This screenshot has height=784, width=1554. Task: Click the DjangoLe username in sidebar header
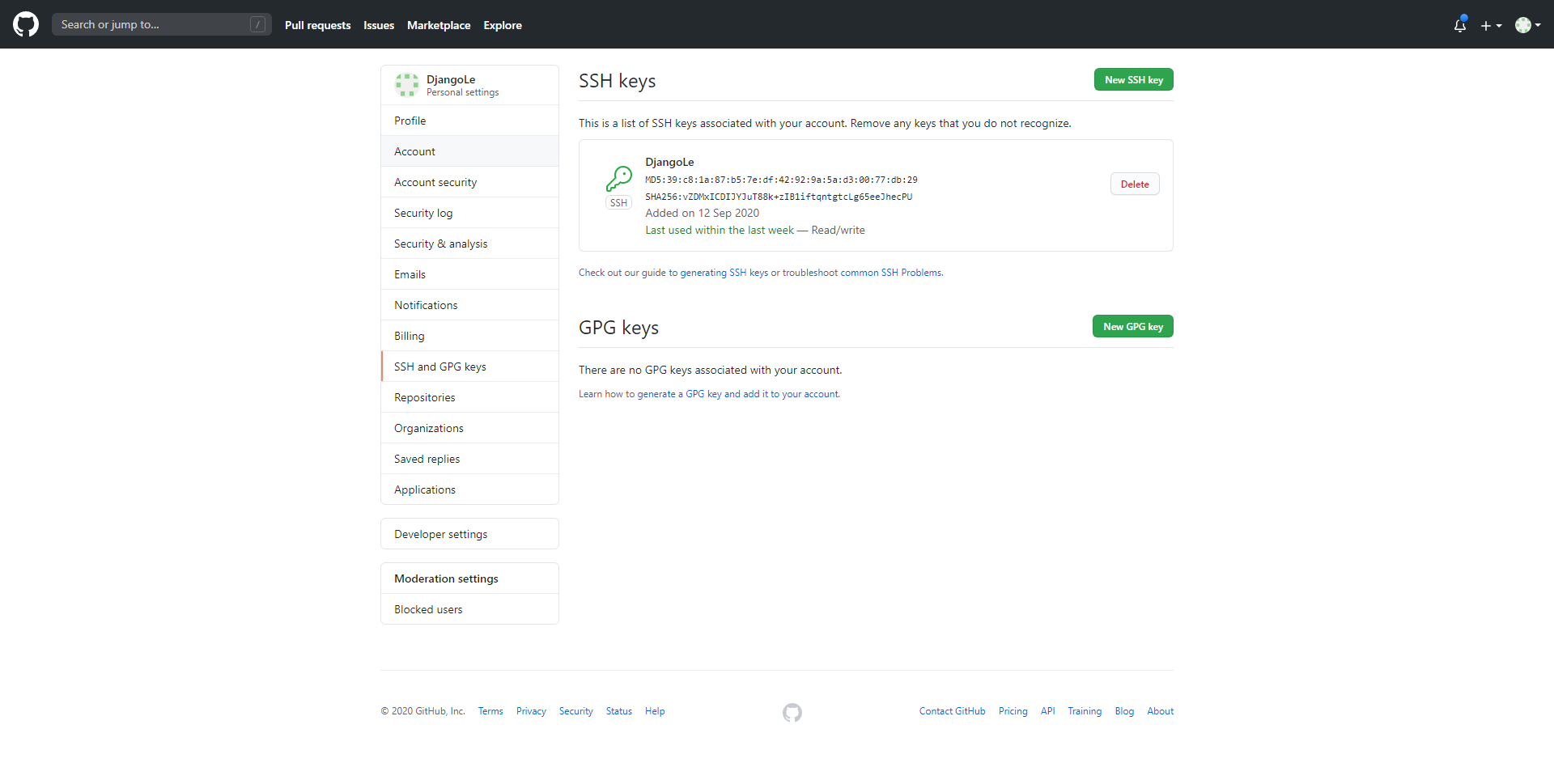pyautogui.click(x=451, y=79)
